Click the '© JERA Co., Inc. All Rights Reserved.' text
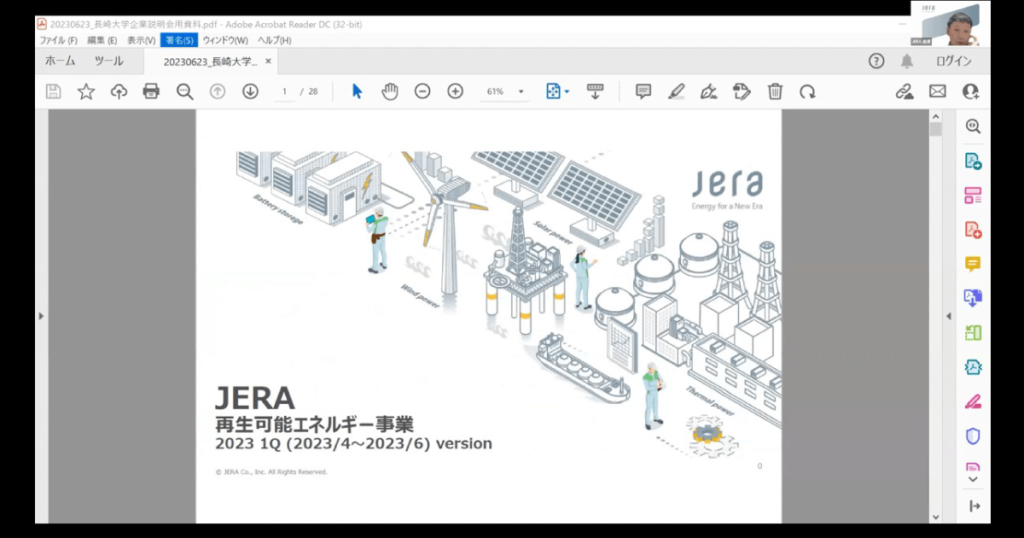 click(x=271, y=472)
